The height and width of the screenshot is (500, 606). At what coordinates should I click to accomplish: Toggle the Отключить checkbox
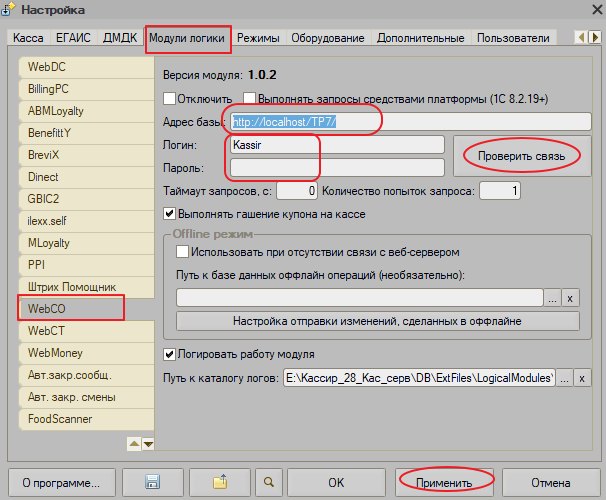tap(169, 99)
